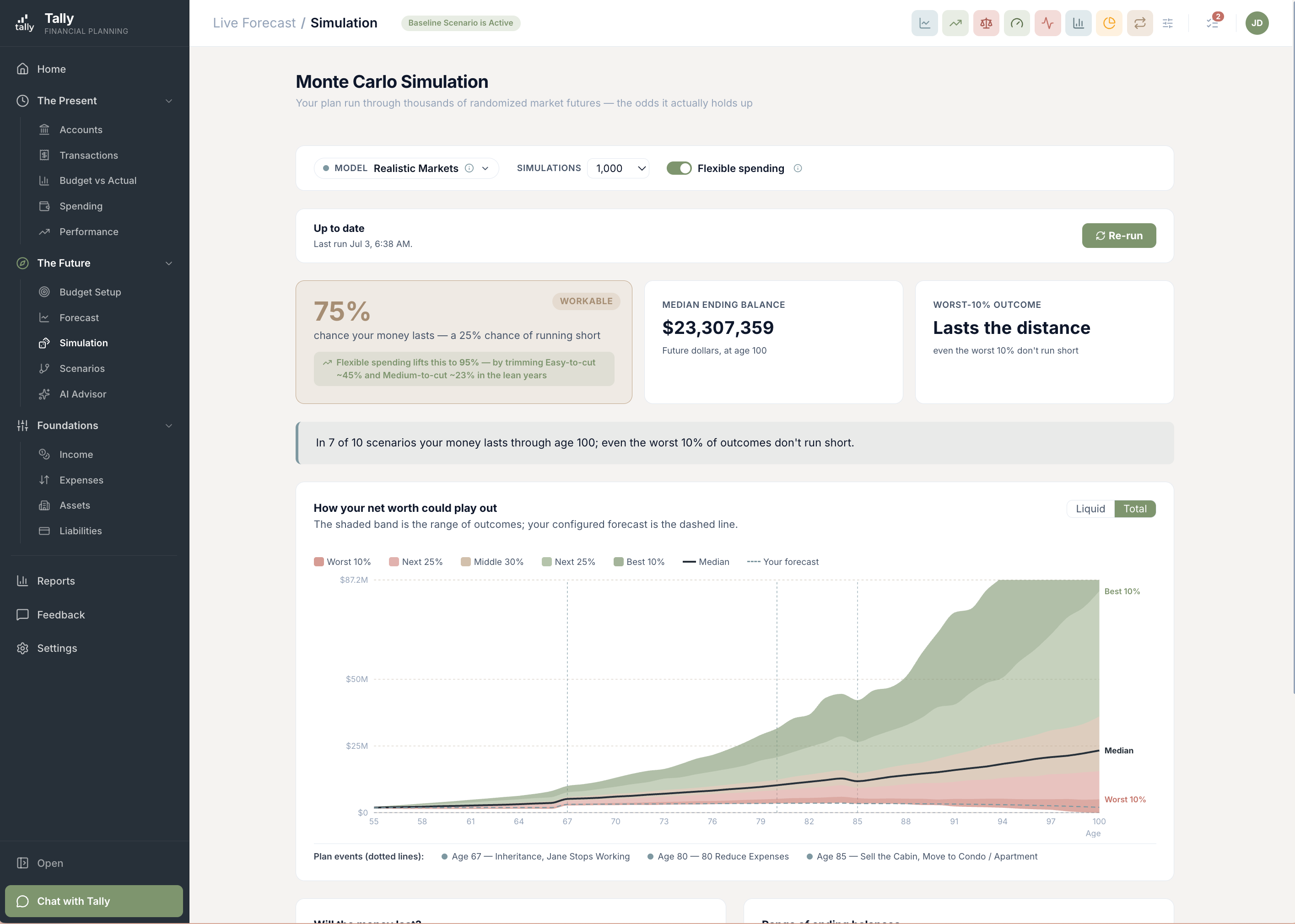This screenshot has width=1295, height=924.
Task: Go to Budget vs Actual
Action: pyautogui.click(x=97, y=180)
